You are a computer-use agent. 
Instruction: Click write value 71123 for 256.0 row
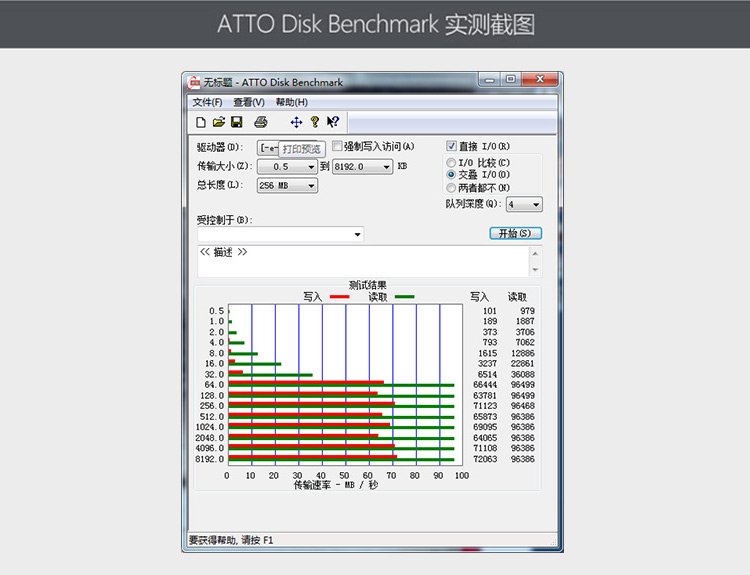click(x=485, y=406)
